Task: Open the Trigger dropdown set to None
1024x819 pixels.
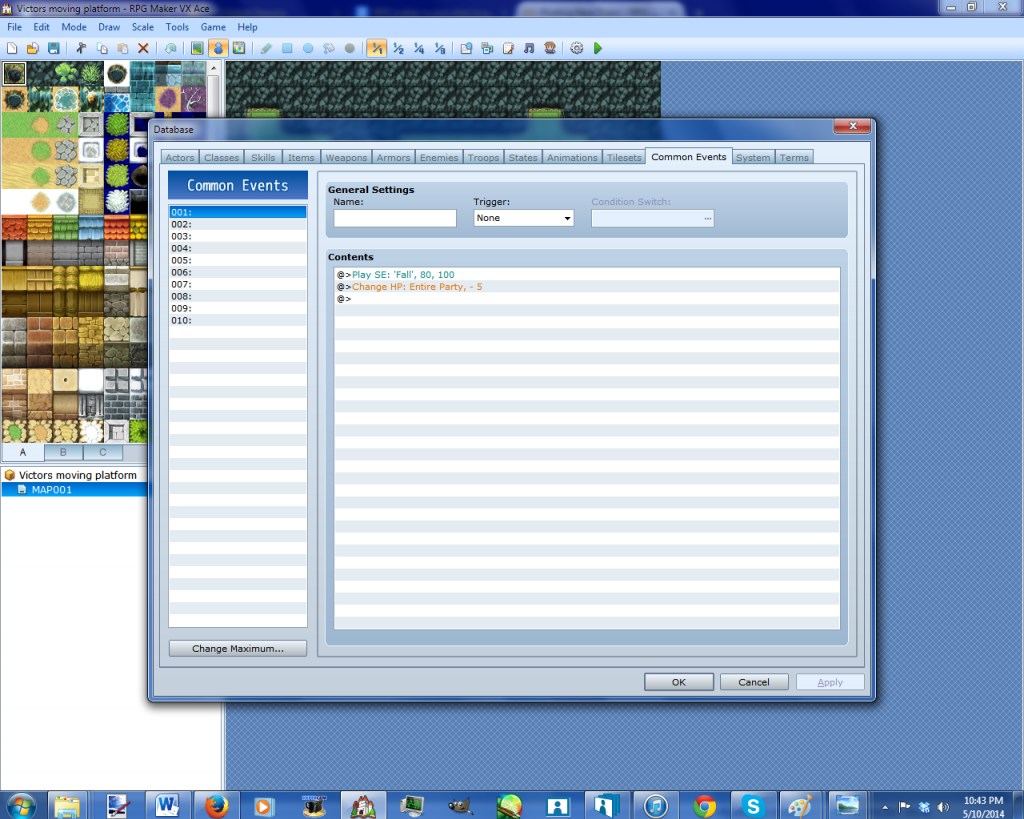Action: (x=523, y=218)
